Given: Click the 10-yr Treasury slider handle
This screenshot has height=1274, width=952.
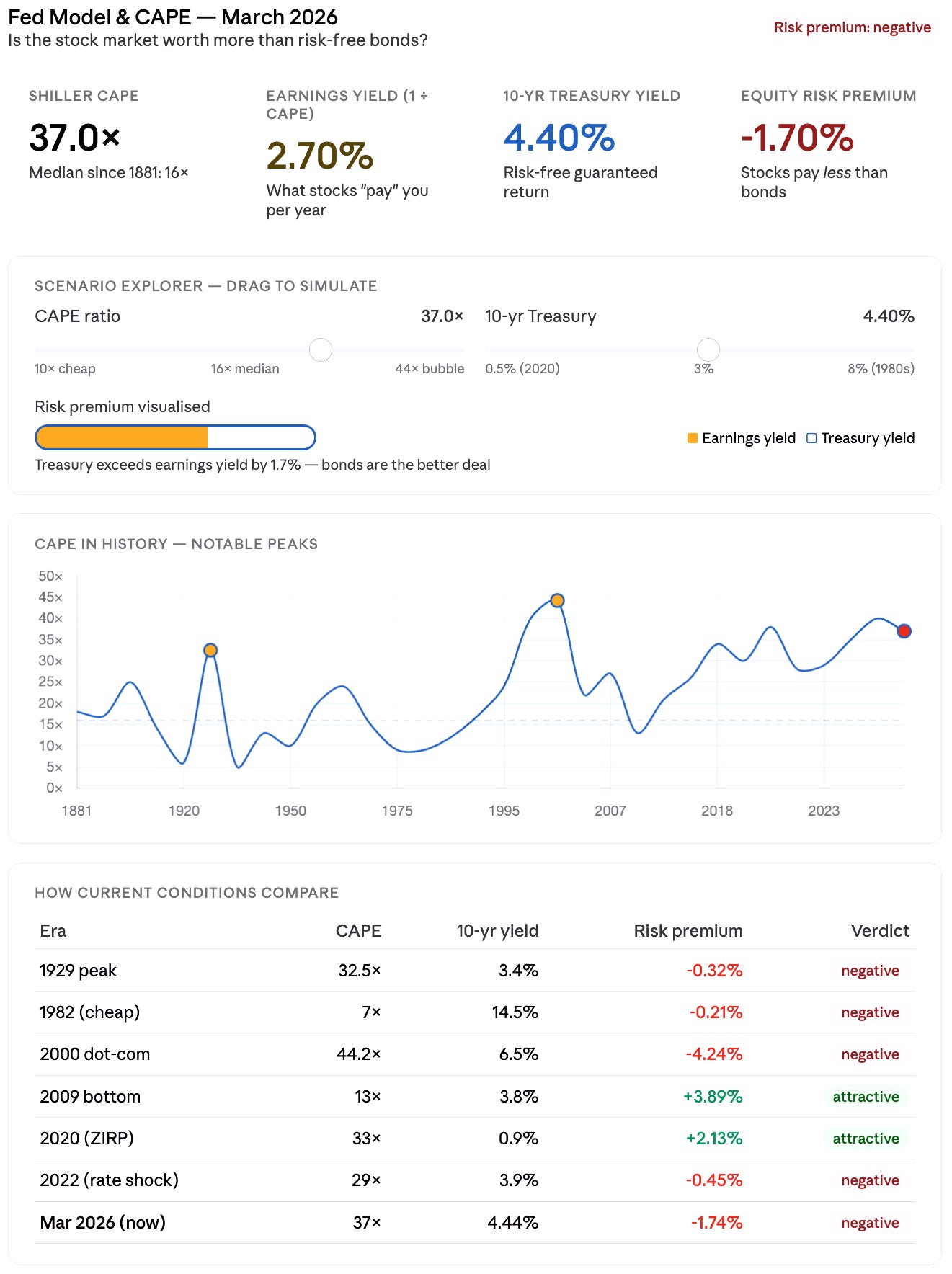Looking at the screenshot, I should 708,349.
